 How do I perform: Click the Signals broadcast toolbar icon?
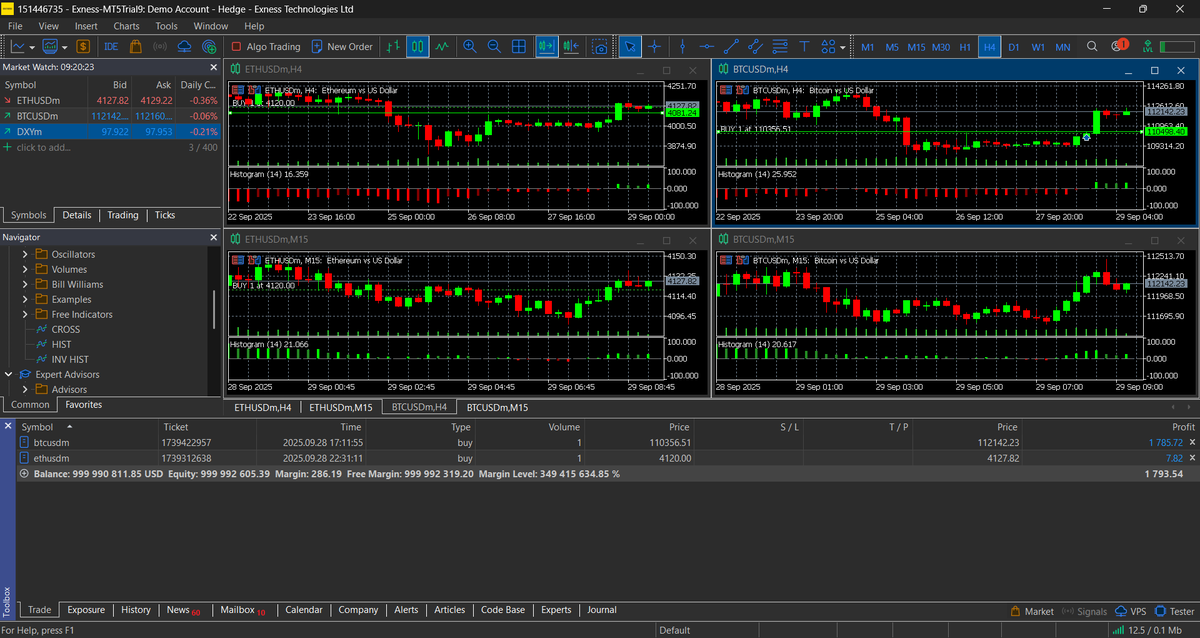coord(160,46)
